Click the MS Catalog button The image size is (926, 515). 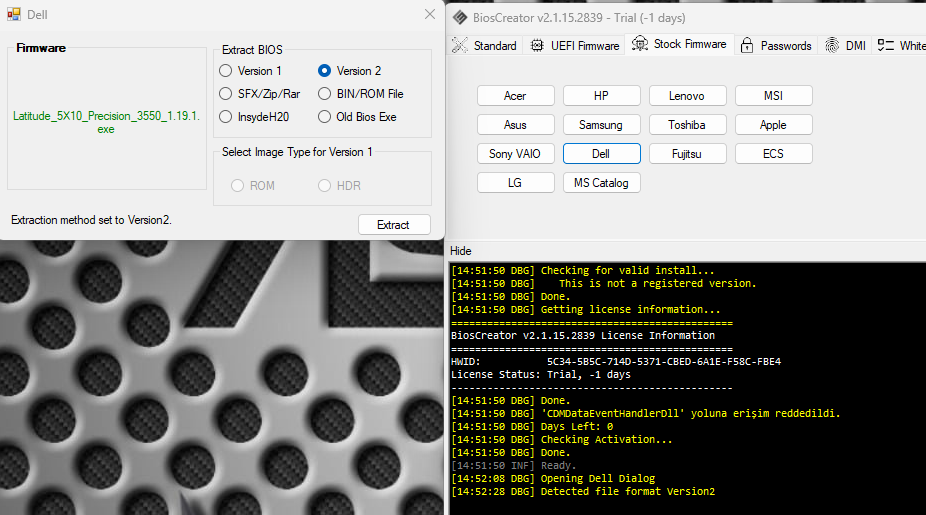(601, 183)
